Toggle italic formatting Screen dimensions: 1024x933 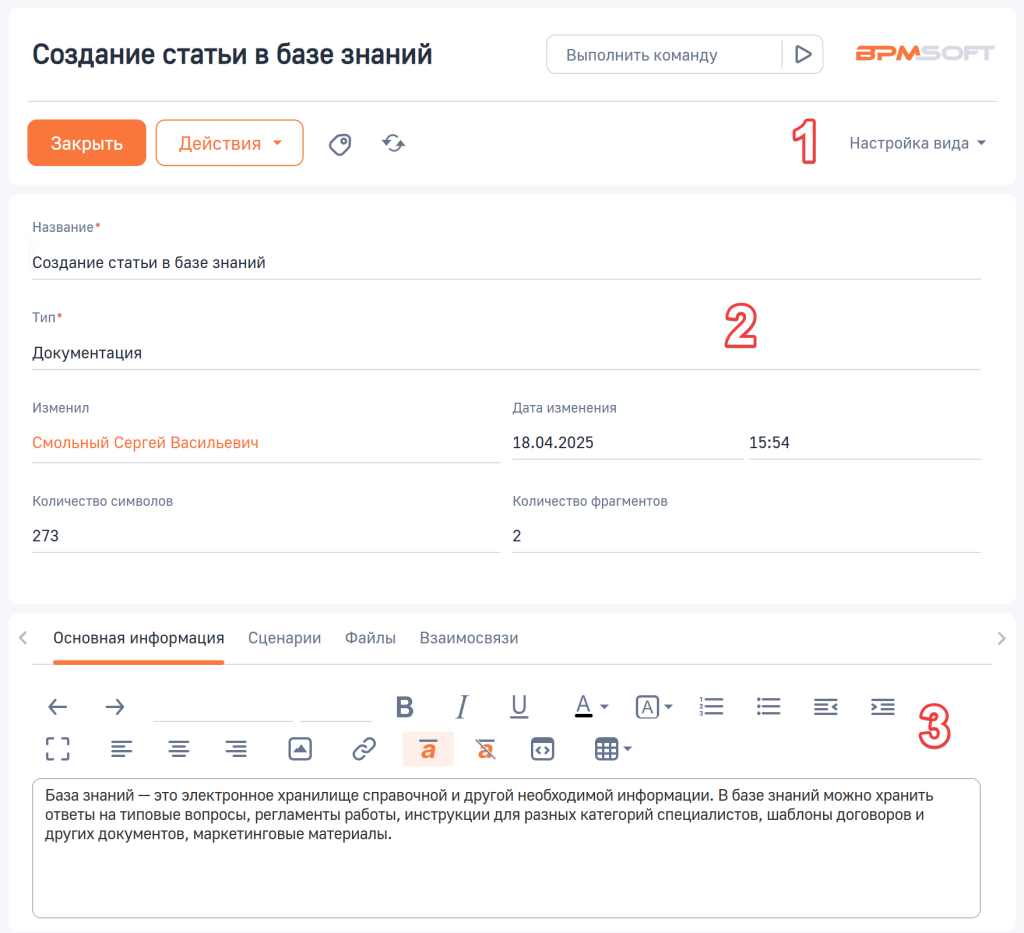[x=462, y=706]
